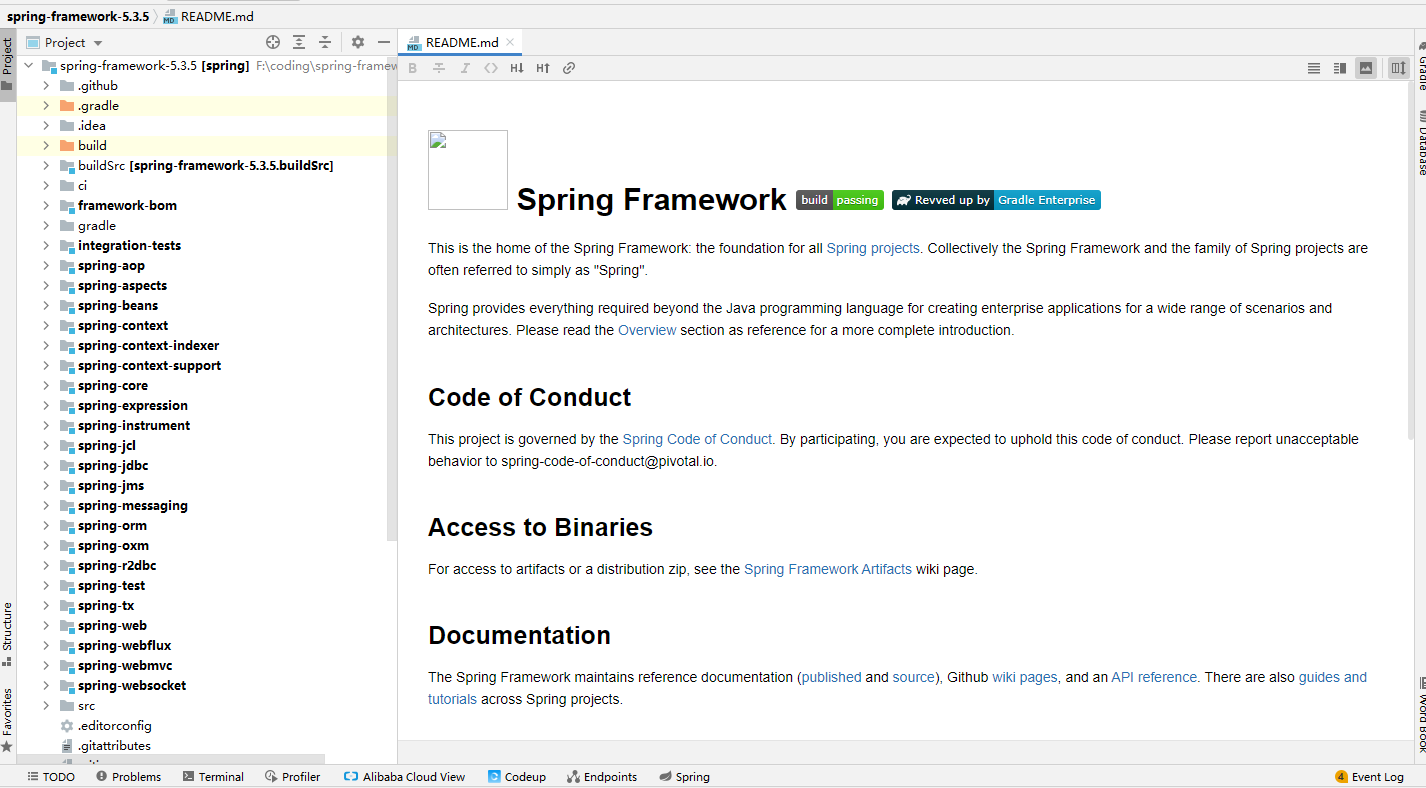The height and width of the screenshot is (788, 1426).
Task: Open the TODO tool window
Action: pos(51,777)
